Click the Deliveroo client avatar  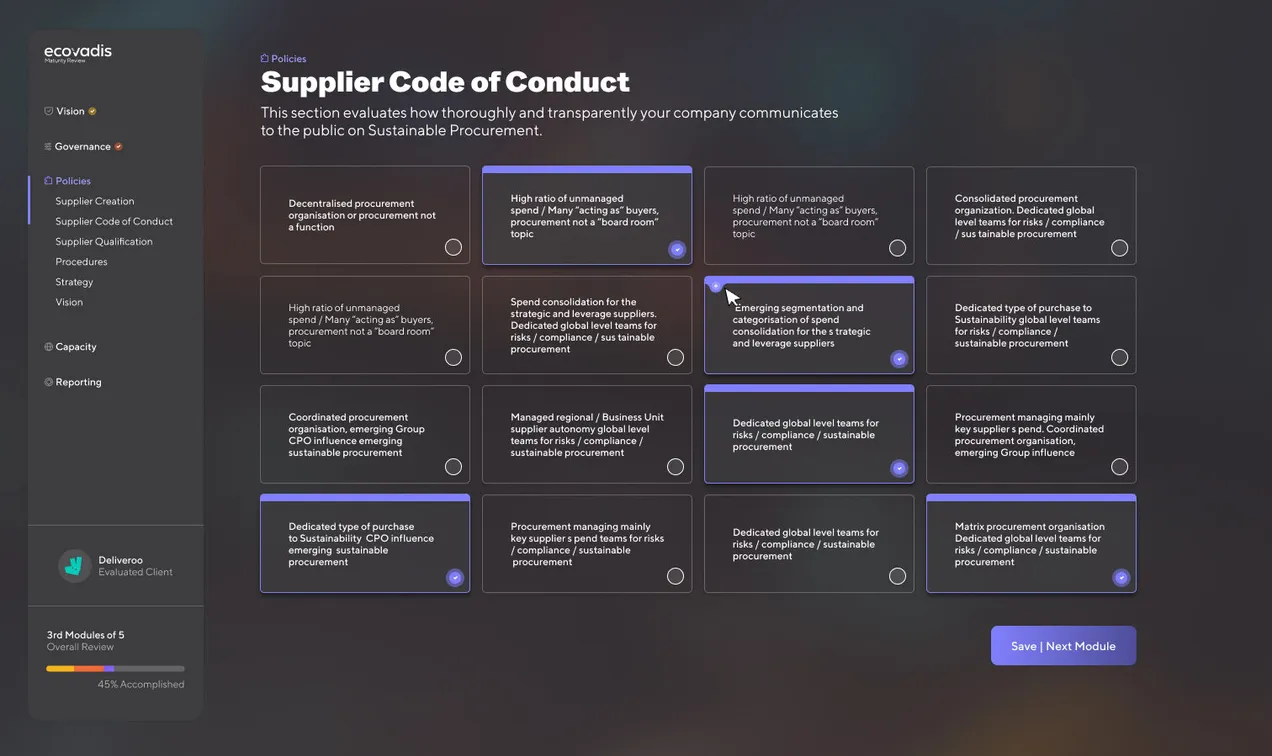(x=73, y=565)
